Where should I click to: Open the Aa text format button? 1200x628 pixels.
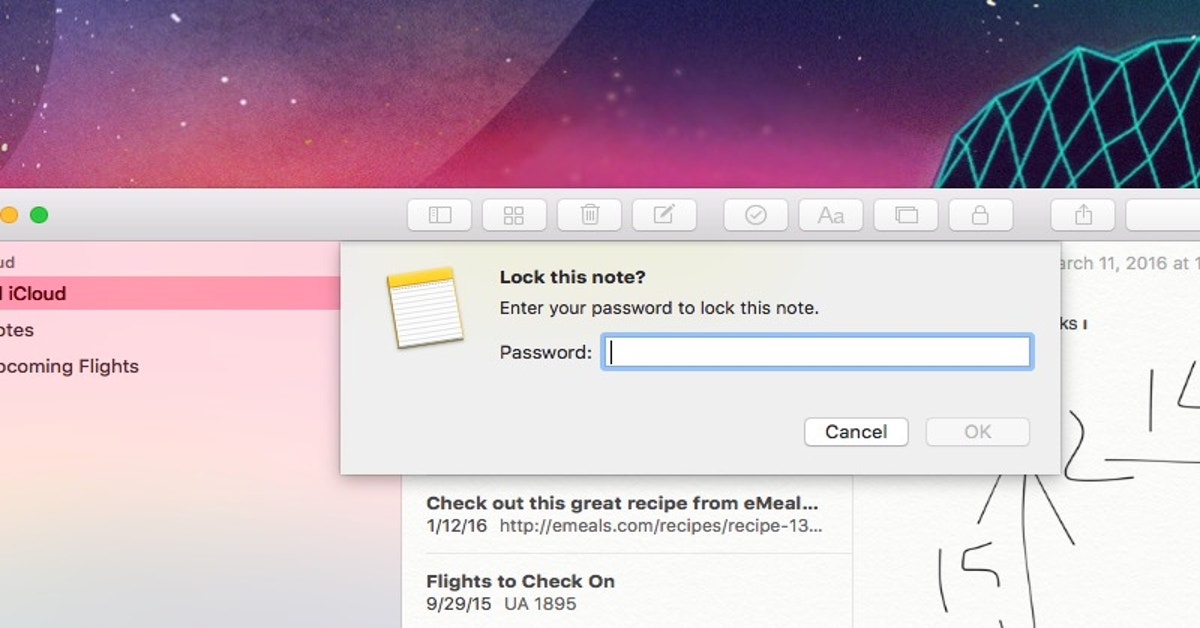(831, 215)
